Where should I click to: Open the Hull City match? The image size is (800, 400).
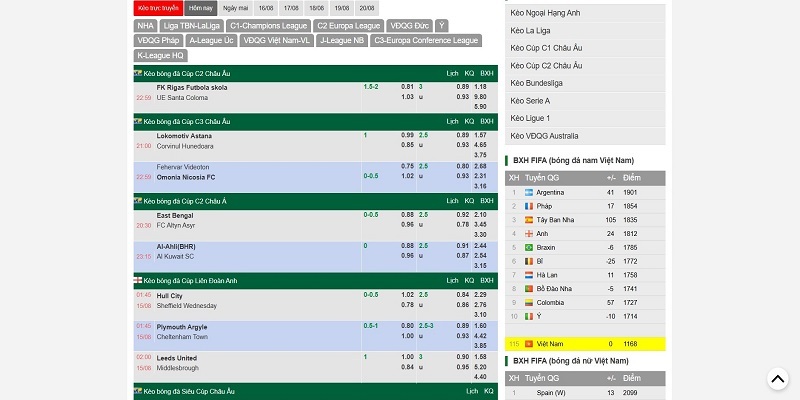coord(170,295)
